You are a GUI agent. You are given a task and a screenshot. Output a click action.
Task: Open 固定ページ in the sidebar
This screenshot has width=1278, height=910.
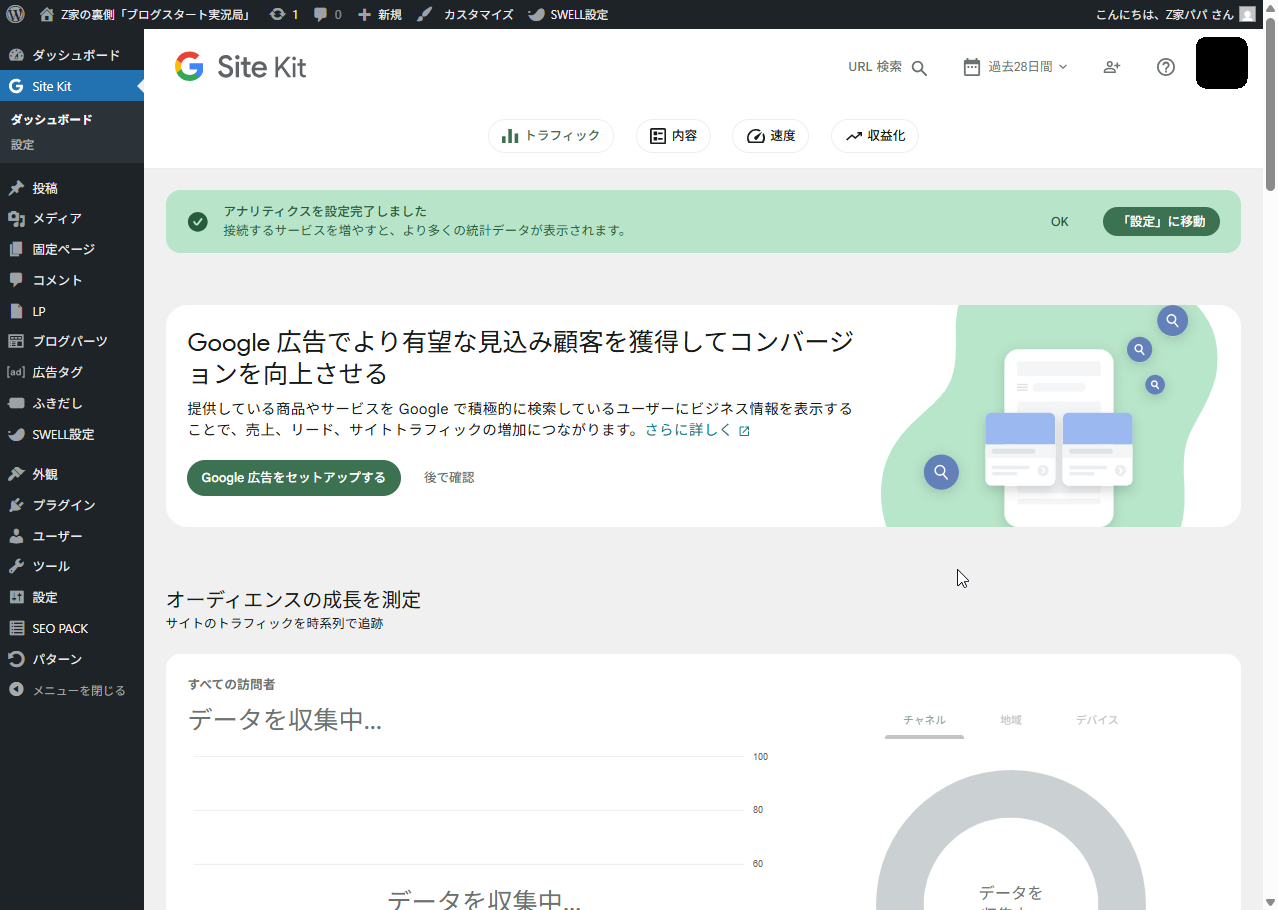coord(72,249)
